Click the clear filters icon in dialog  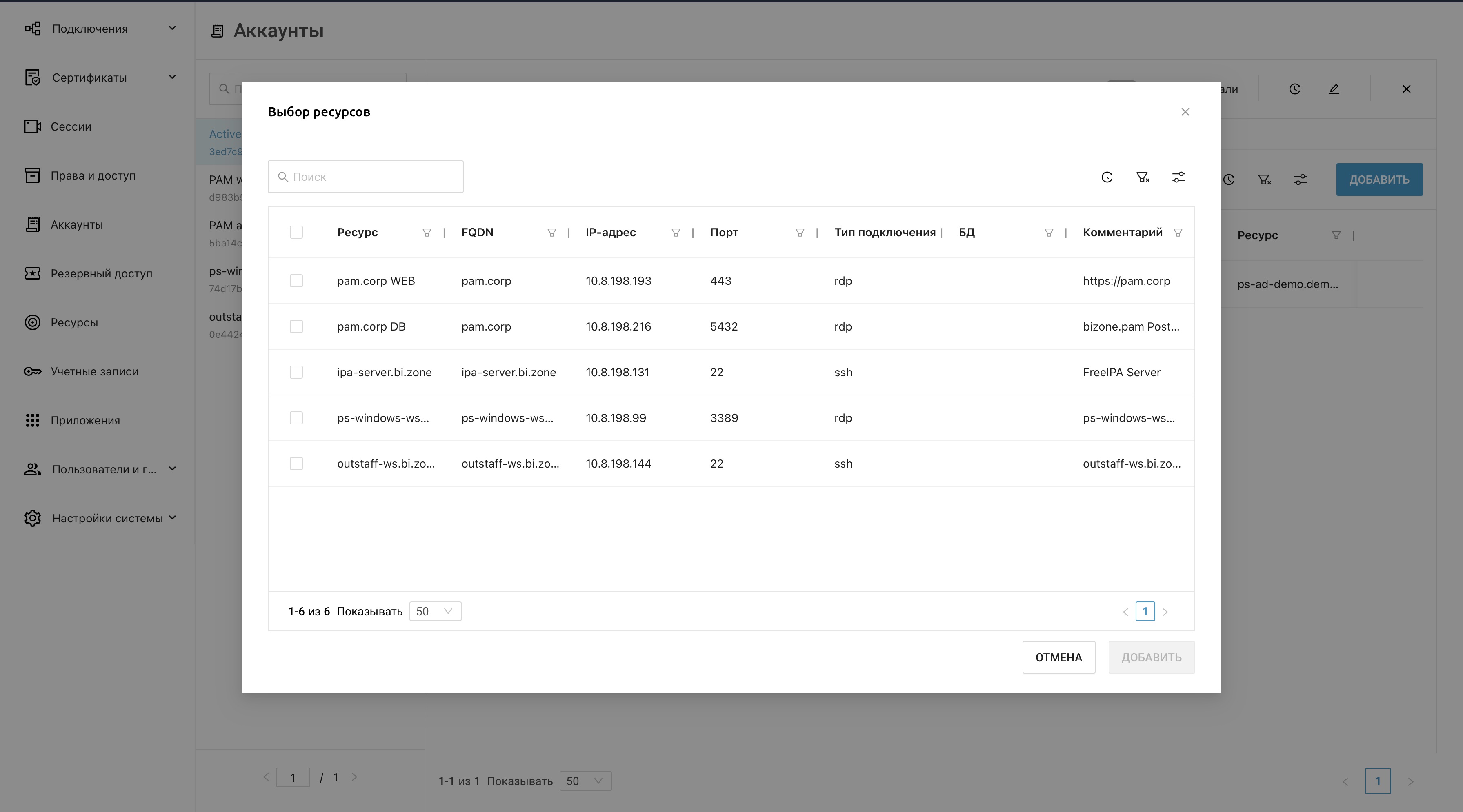click(1143, 177)
